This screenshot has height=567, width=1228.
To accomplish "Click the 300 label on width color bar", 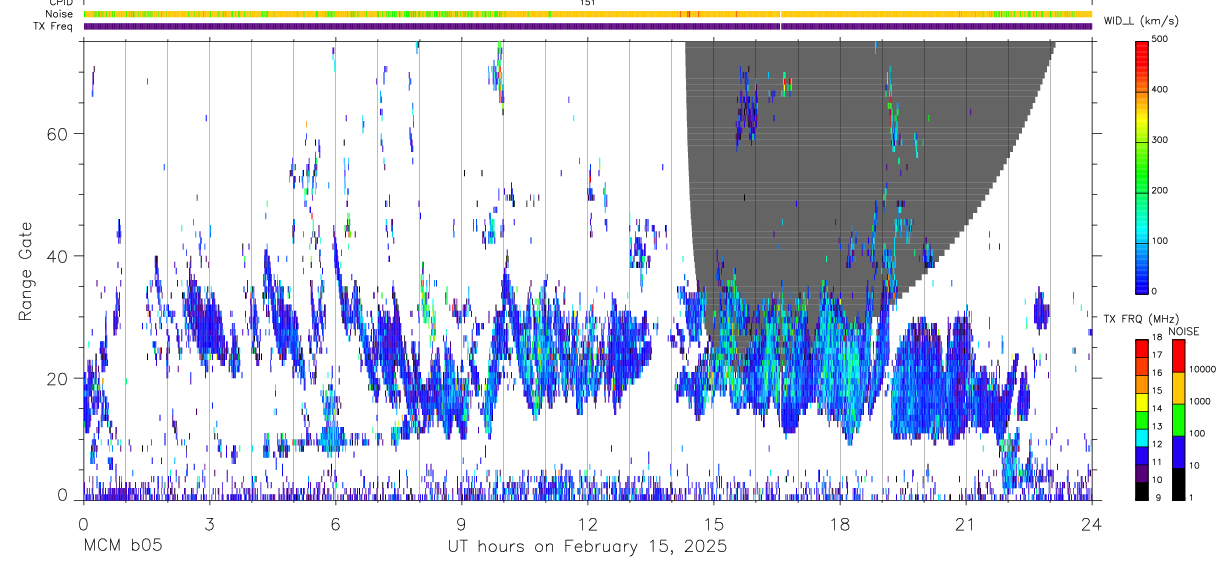I will point(1159,140).
